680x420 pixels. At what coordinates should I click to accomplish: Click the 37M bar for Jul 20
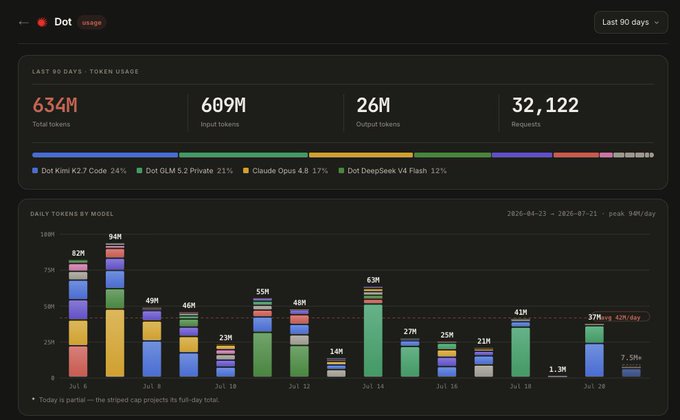[x=594, y=350]
